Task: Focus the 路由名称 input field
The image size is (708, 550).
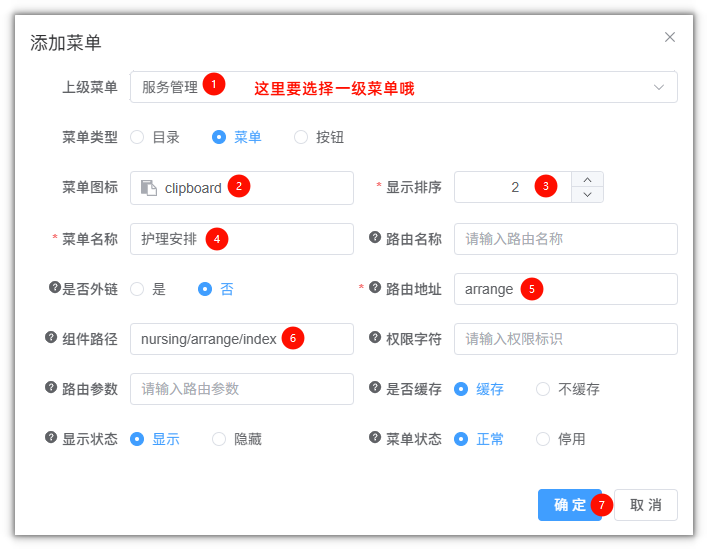Action: point(566,239)
